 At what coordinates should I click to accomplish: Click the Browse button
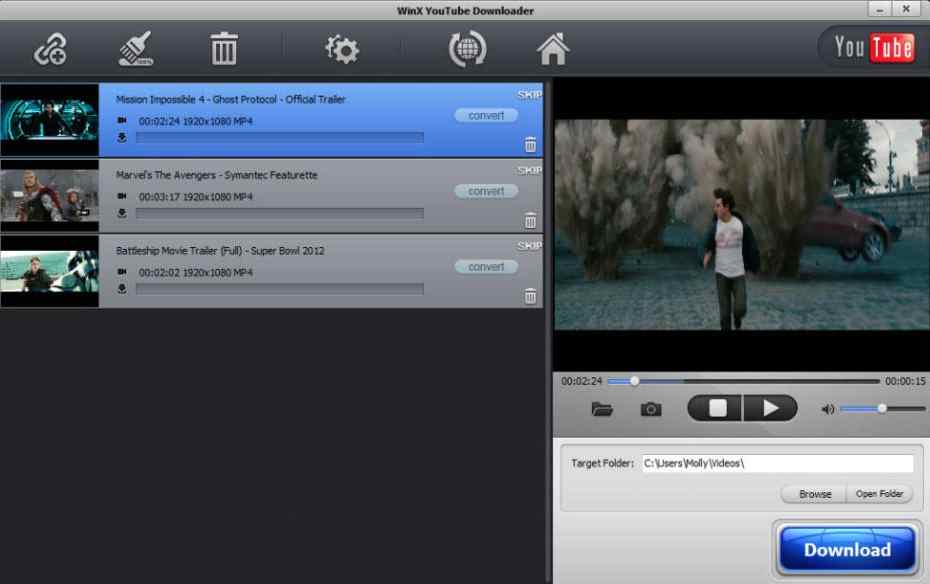pos(814,494)
